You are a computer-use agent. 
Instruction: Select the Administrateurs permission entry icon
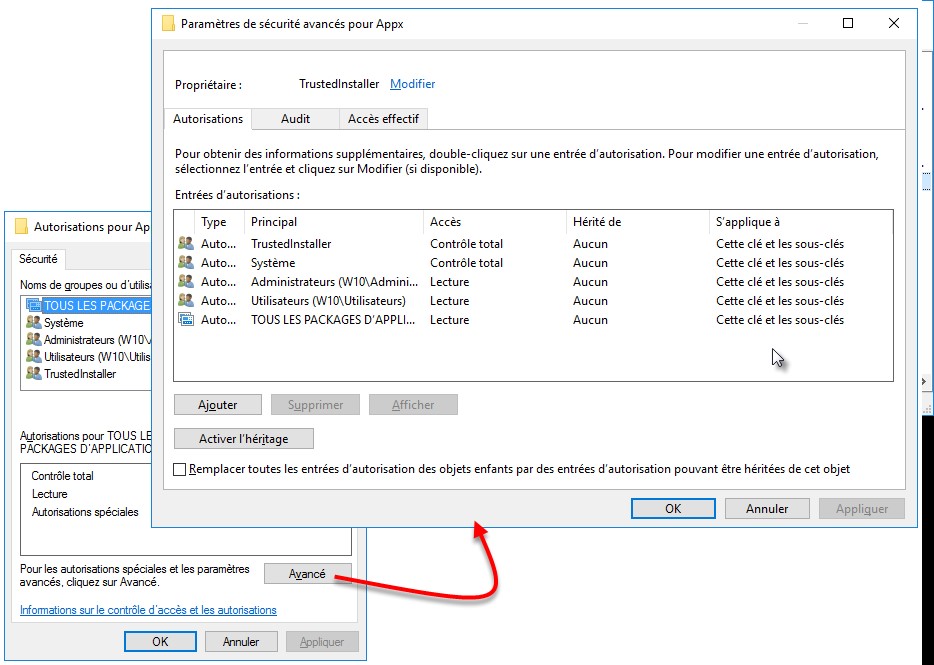pos(186,282)
